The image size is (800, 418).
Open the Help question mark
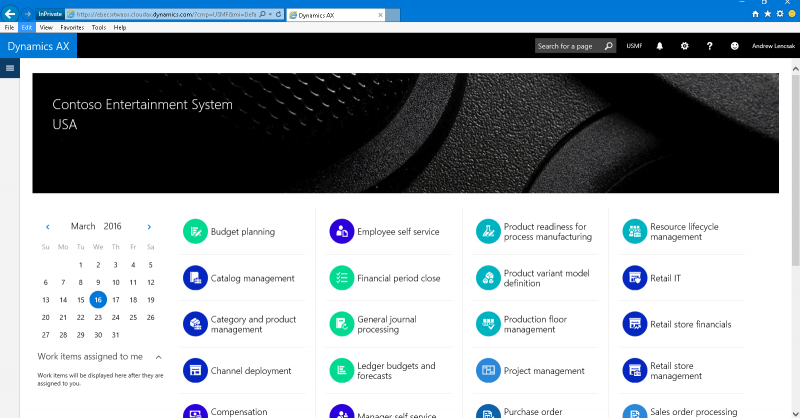pos(709,46)
